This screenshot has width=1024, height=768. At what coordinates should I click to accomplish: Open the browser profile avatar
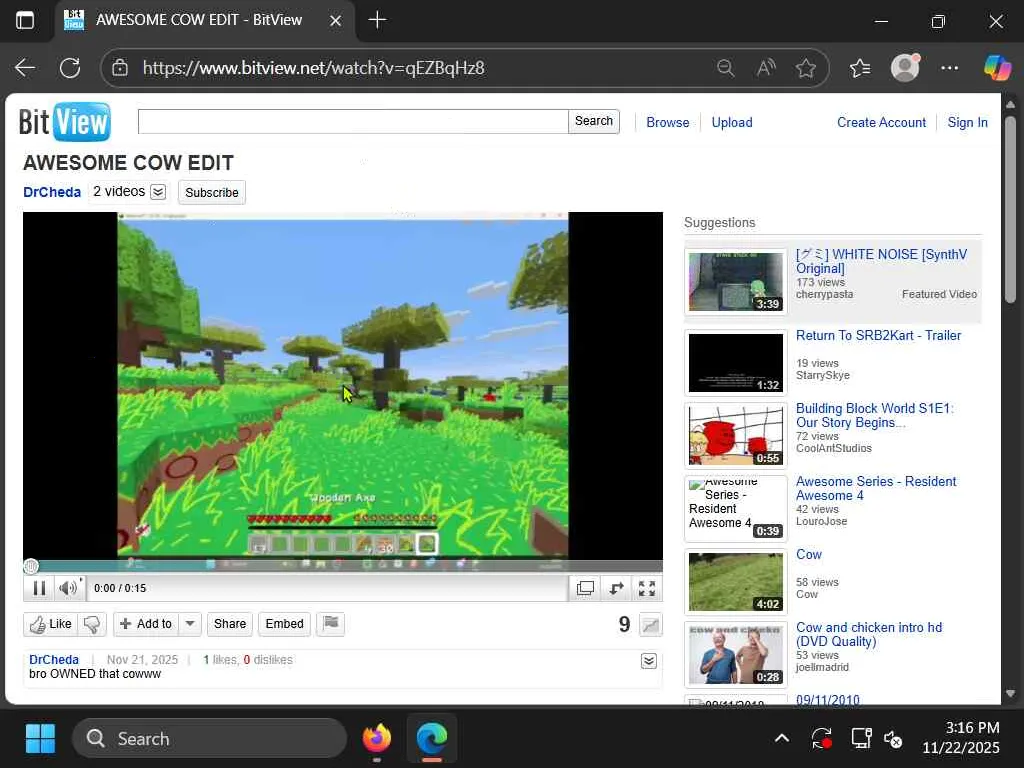[905, 67]
